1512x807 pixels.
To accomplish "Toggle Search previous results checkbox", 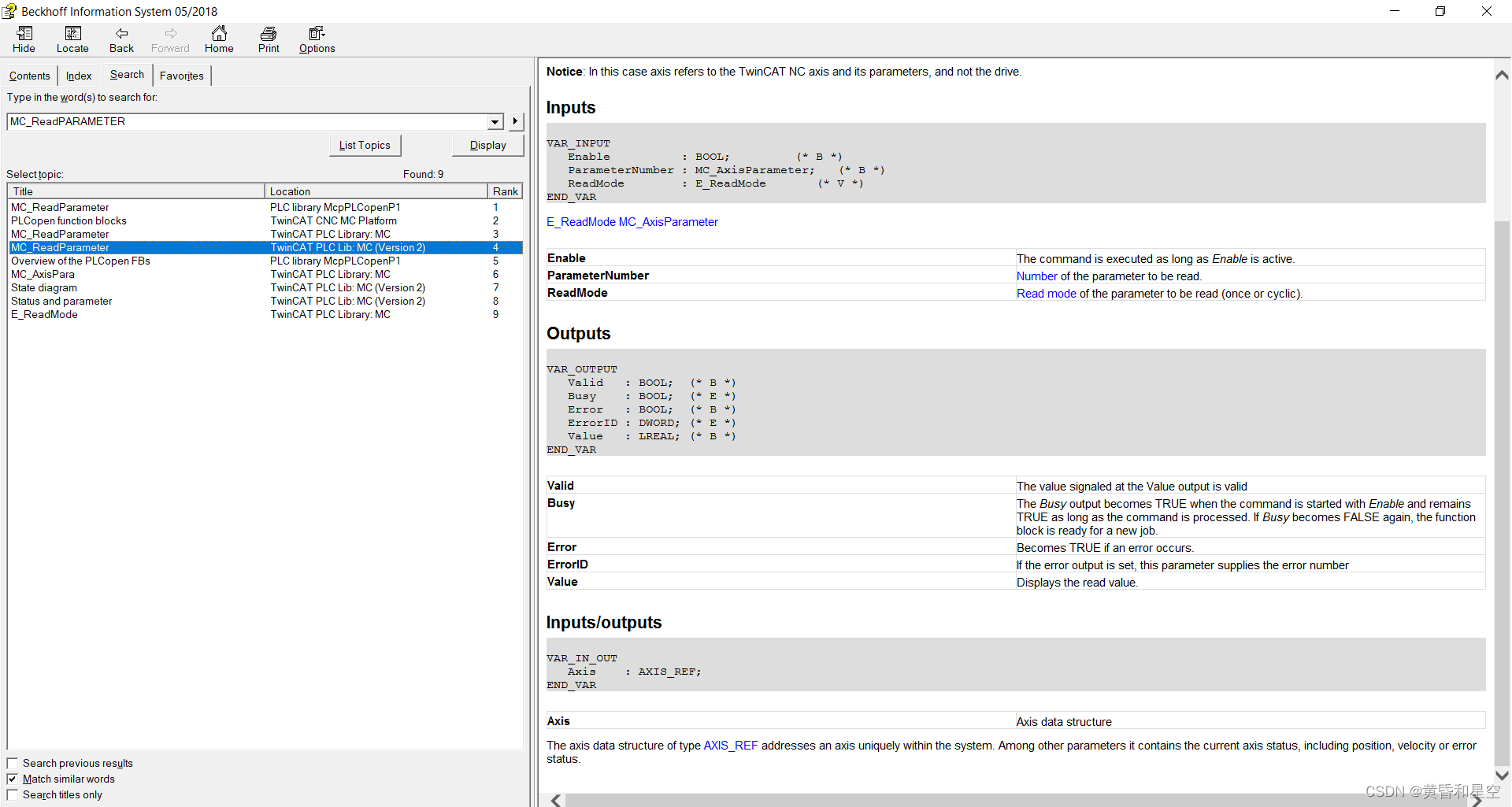I will coord(13,764).
